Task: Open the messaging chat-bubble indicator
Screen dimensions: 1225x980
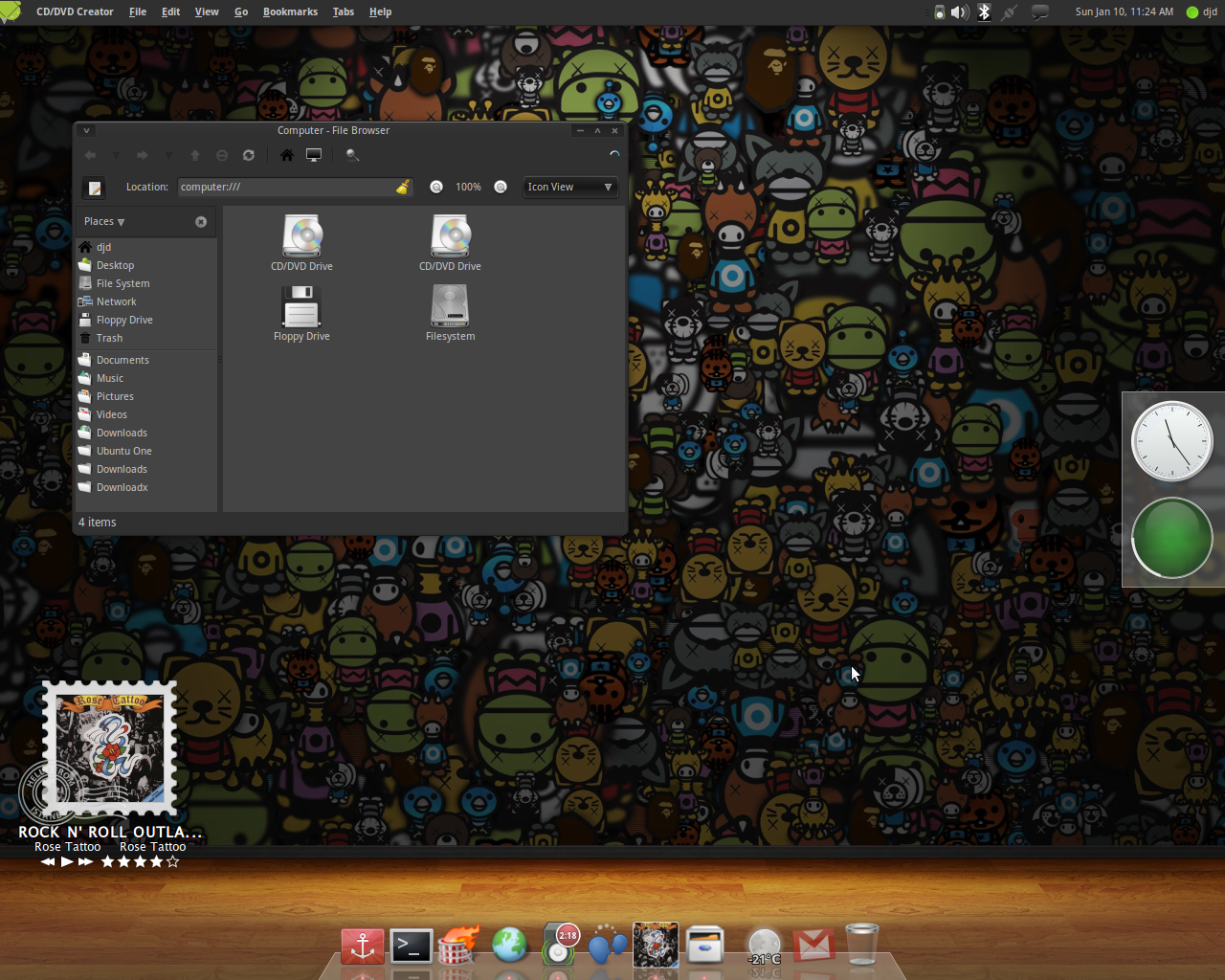Action: pyautogui.click(x=1040, y=12)
